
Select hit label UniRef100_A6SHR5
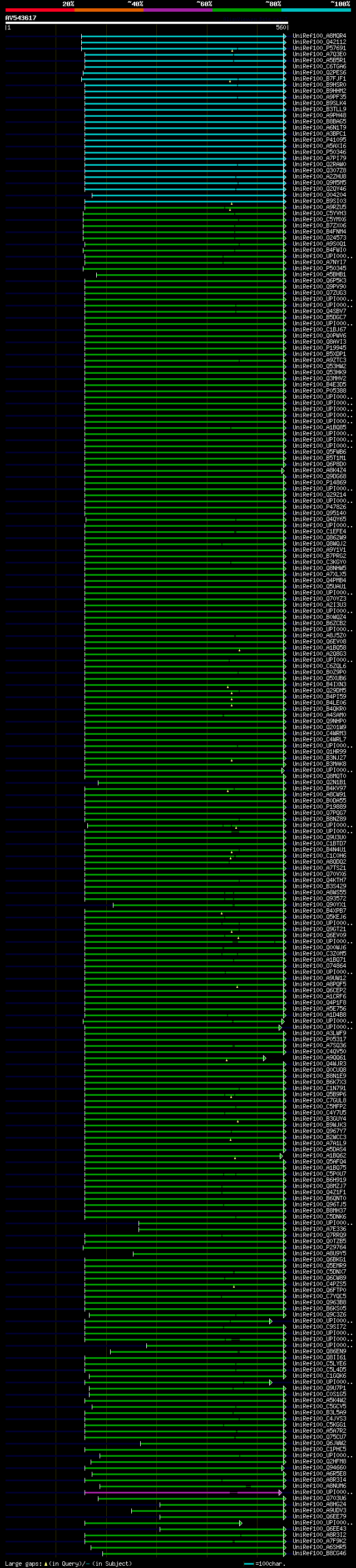319,1547
